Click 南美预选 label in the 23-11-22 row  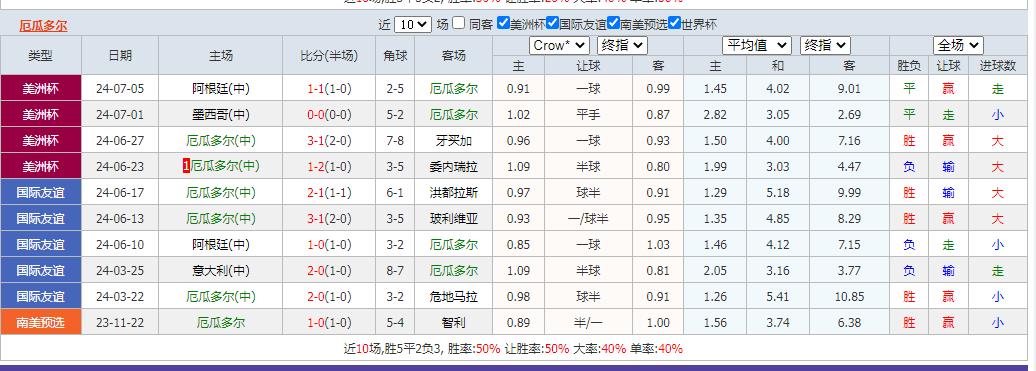click(41, 323)
